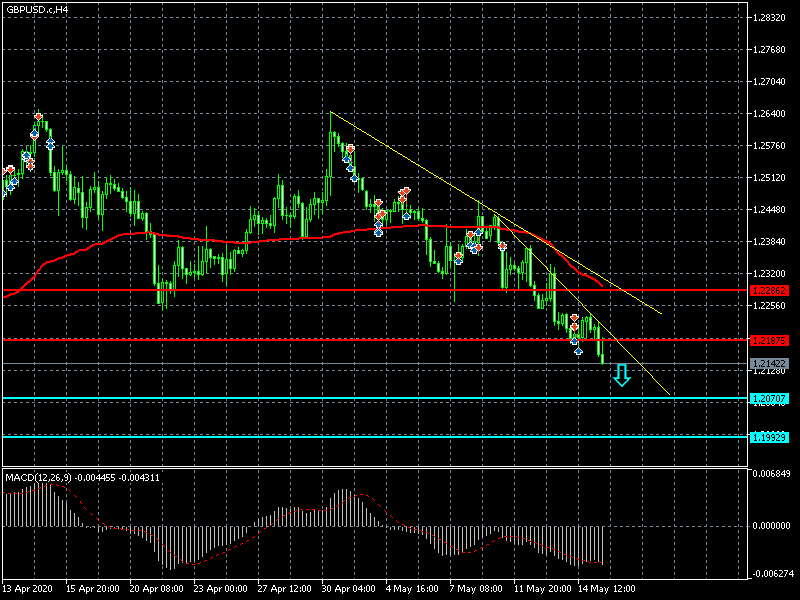
Task: Click the red marker at the 13 April peak
Action: (38, 117)
